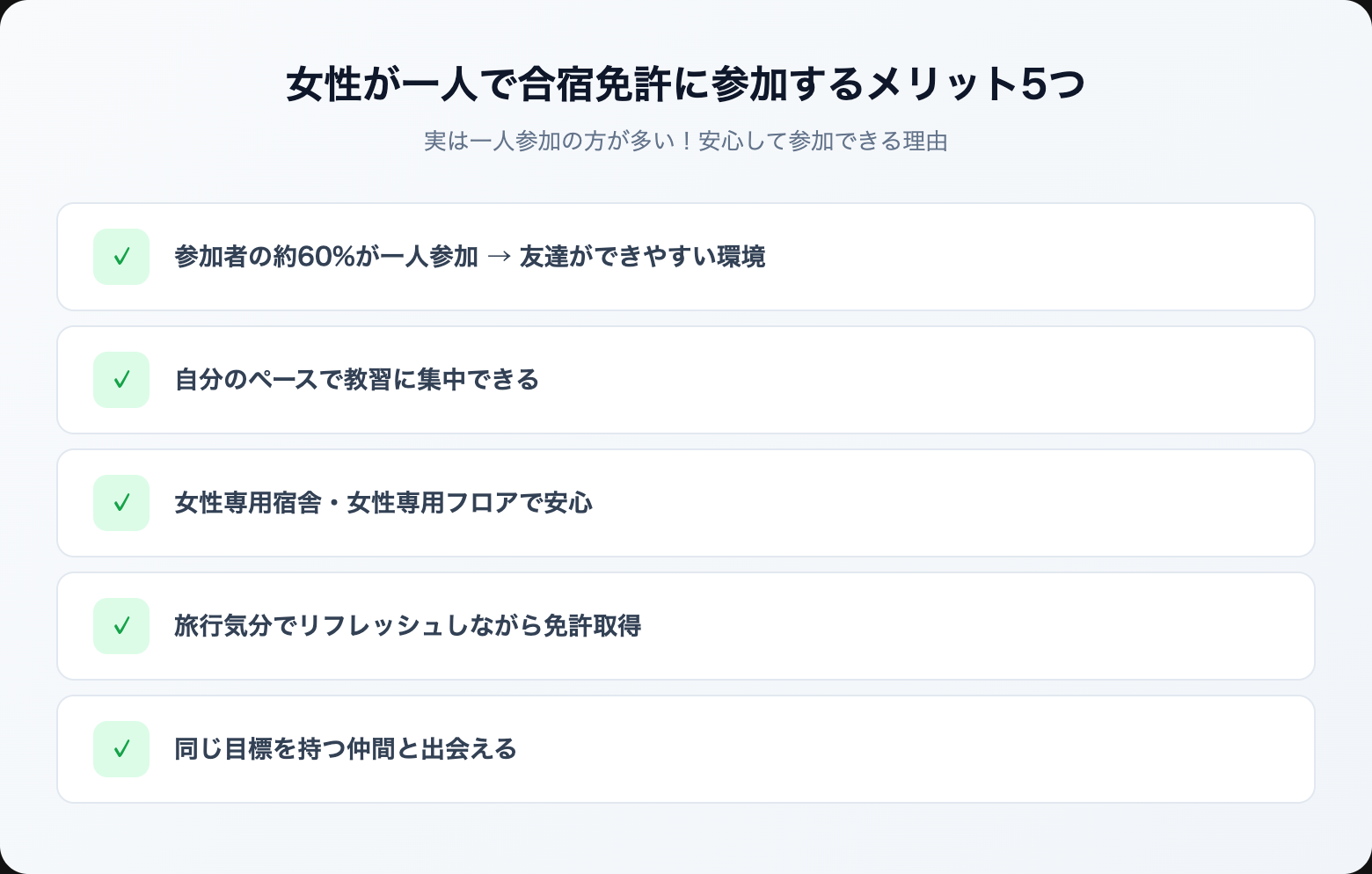Click the text 同じ目標を持つ仲間と出会える
1372x874 pixels.
coord(346,749)
